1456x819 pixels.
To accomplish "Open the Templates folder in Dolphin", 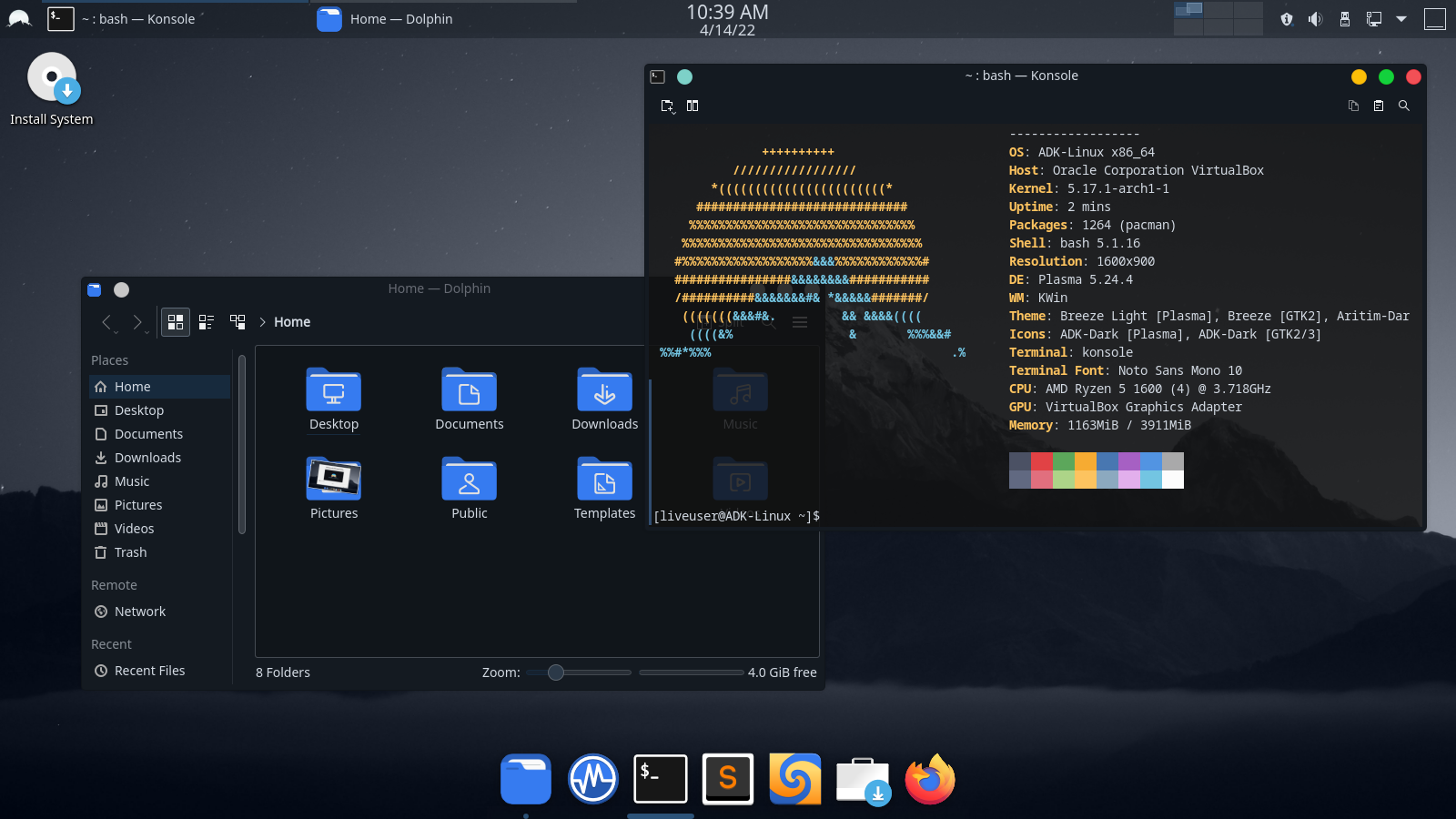I will click(x=605, y=489).
